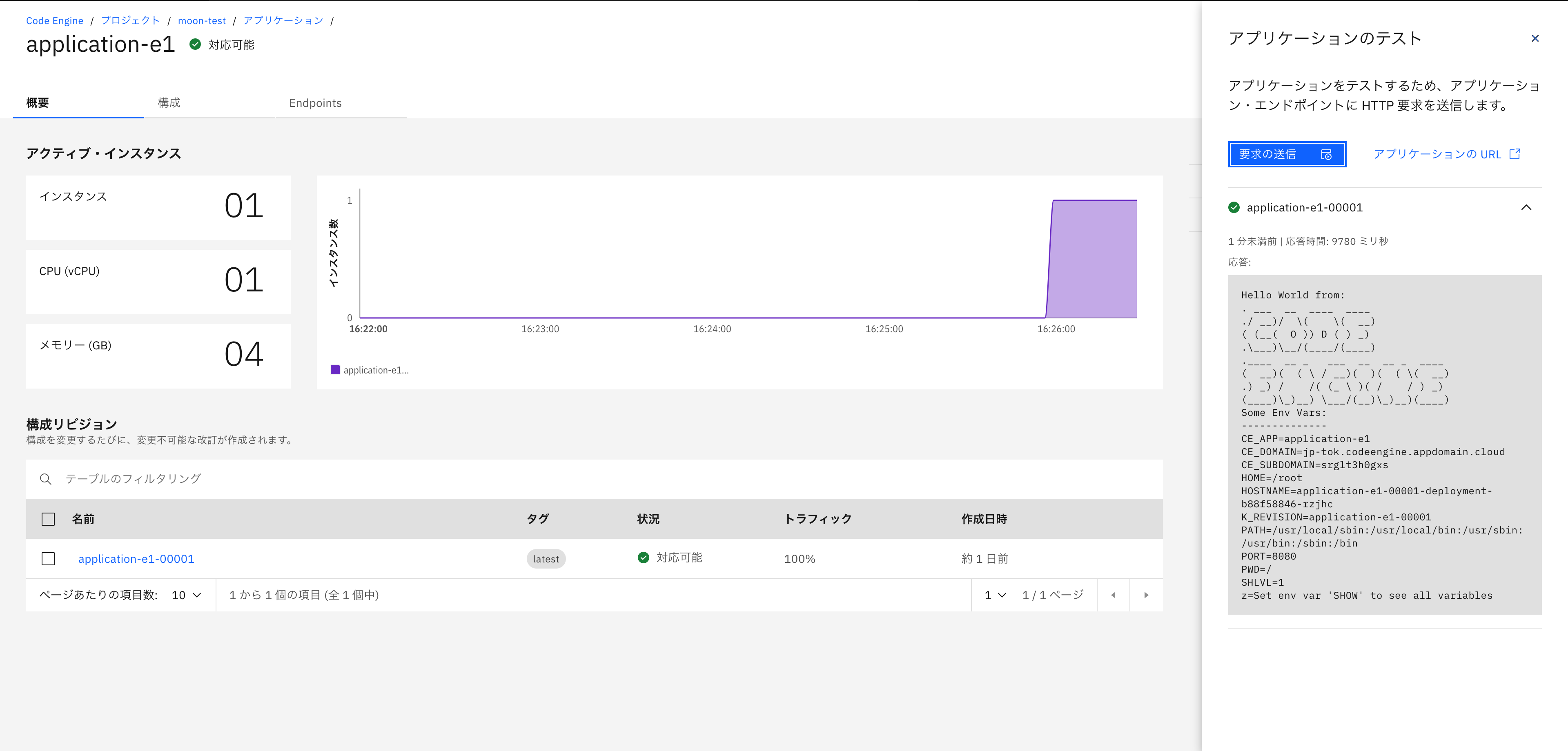Click the purple application-e1 chart legend swatch
This screenshot has width=1568, height=751.
(x=335, y=370)
